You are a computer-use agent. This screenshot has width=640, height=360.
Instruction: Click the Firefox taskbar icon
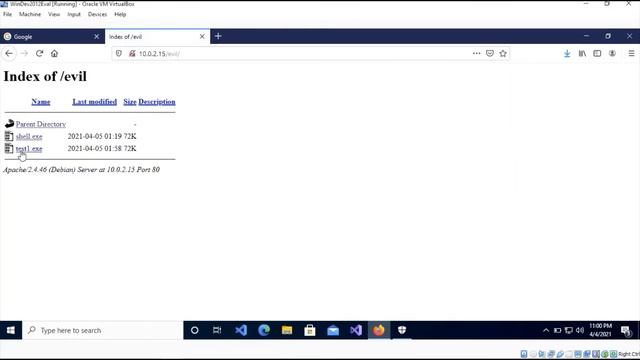click(x=378, y=330)
